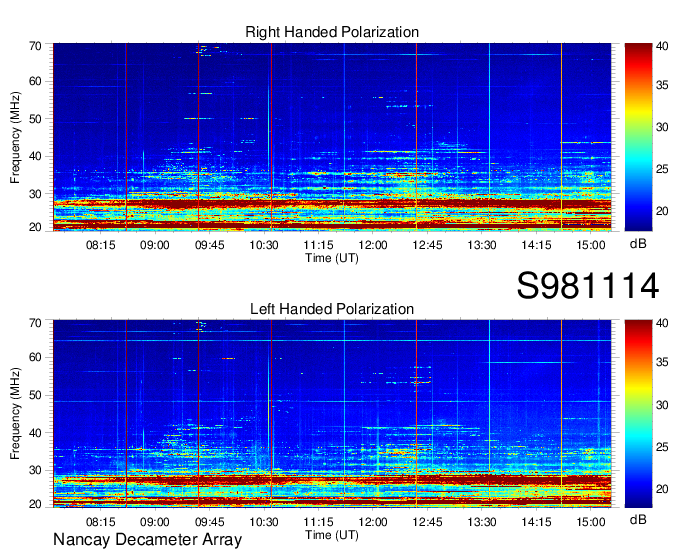Click the 09:45 time tick of Right Handed plot
The height and width of the screenshot is (552, 680).
209,245
